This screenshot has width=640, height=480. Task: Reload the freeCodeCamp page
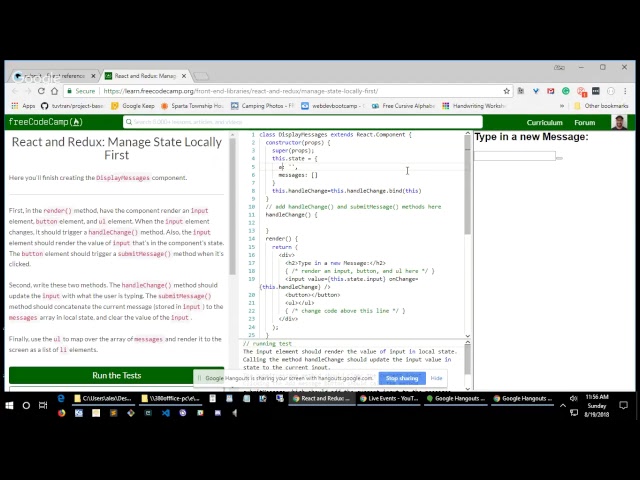41,91
